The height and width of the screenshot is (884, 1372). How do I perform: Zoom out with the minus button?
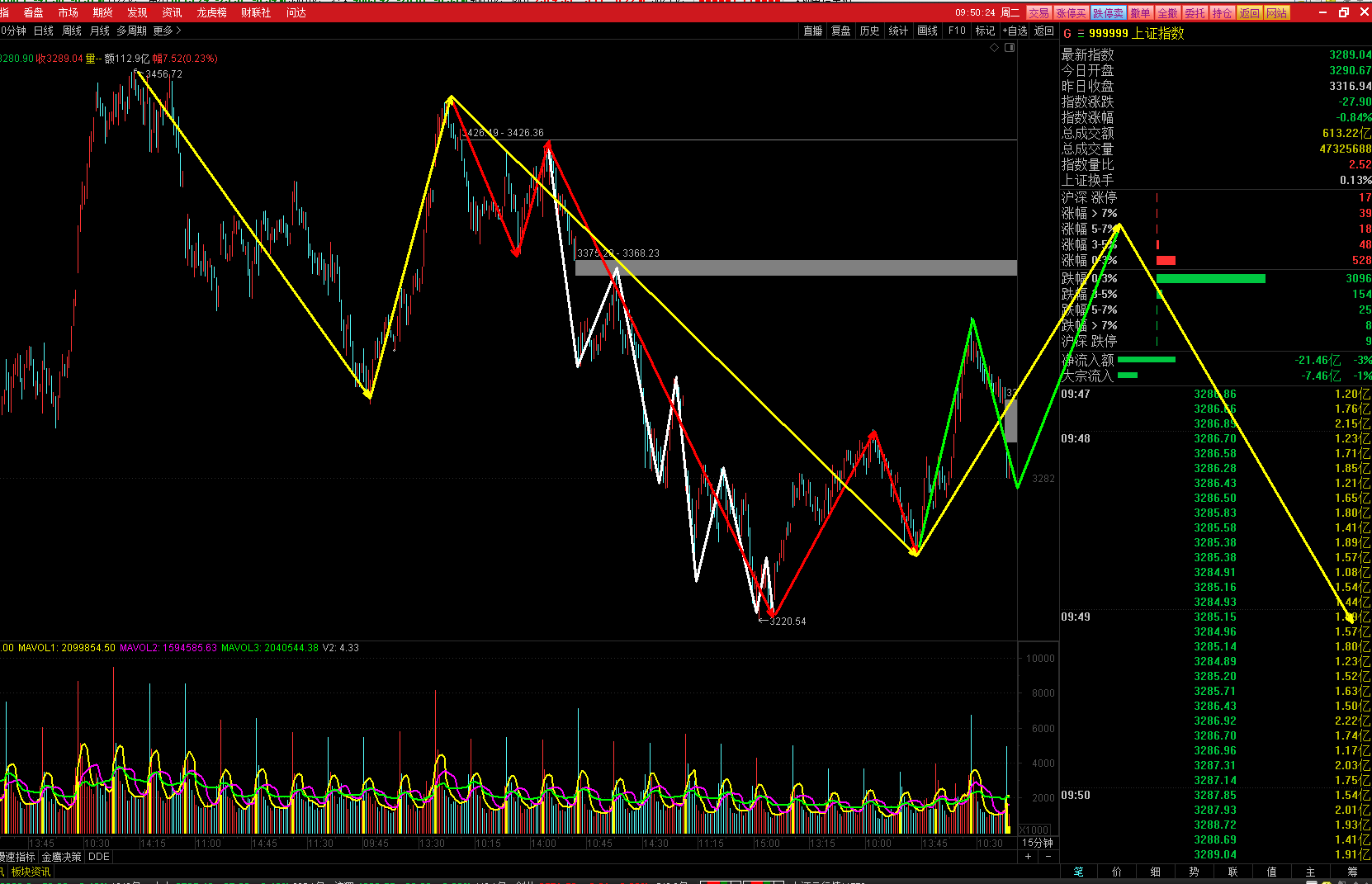[x=1048, y=857]
